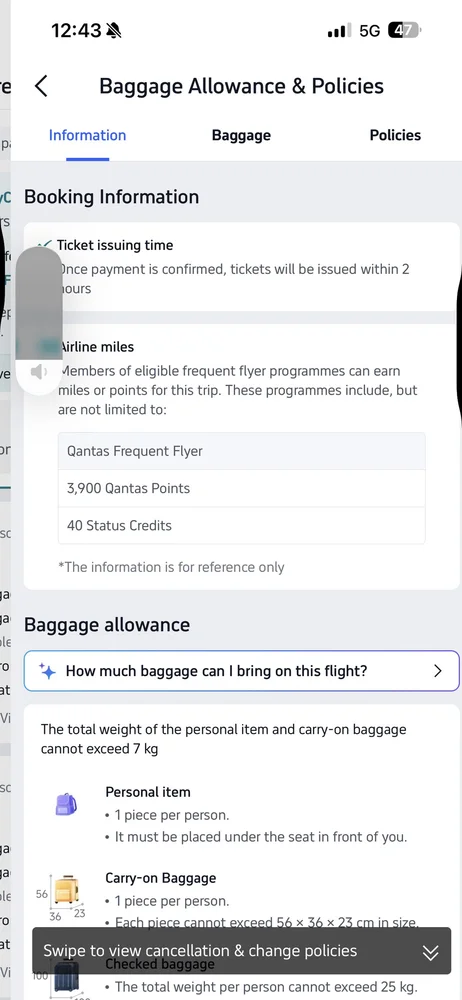Tap the silent bell icon near clock
Viewport: 462px width, 1000px height.
click(114, 30)
